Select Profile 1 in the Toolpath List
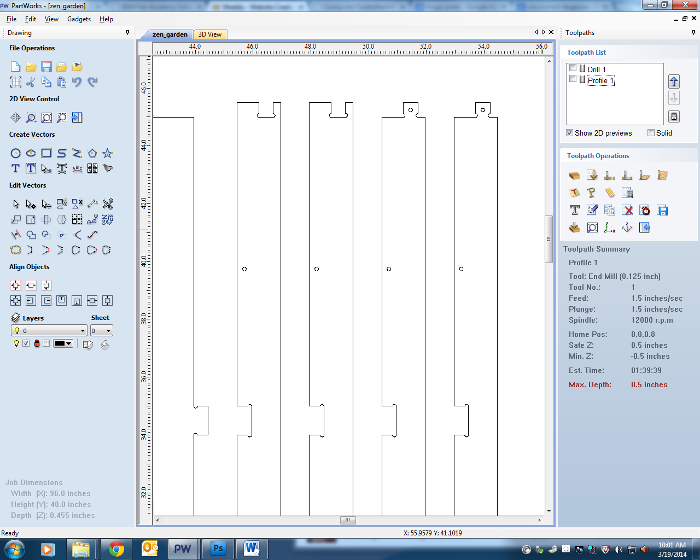Image resolution: width=700 pixels, height=560 pixels. (x=600, y=80)
